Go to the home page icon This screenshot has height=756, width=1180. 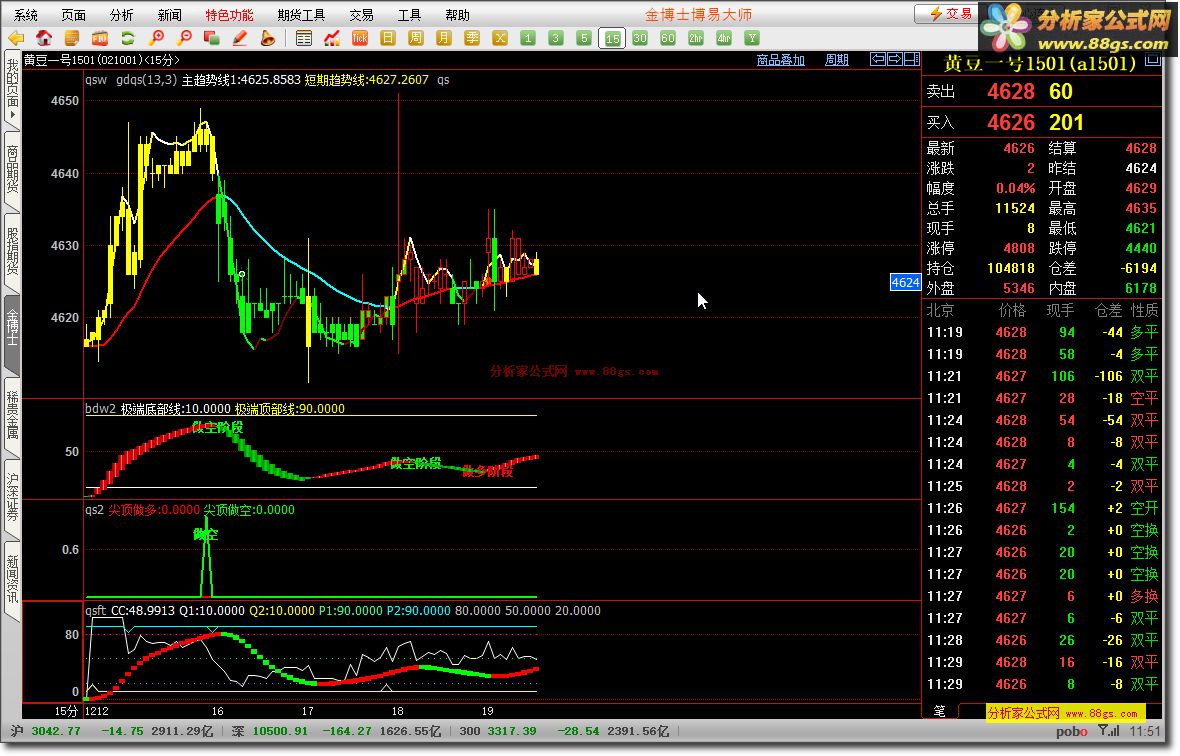[x=44, y=38]
